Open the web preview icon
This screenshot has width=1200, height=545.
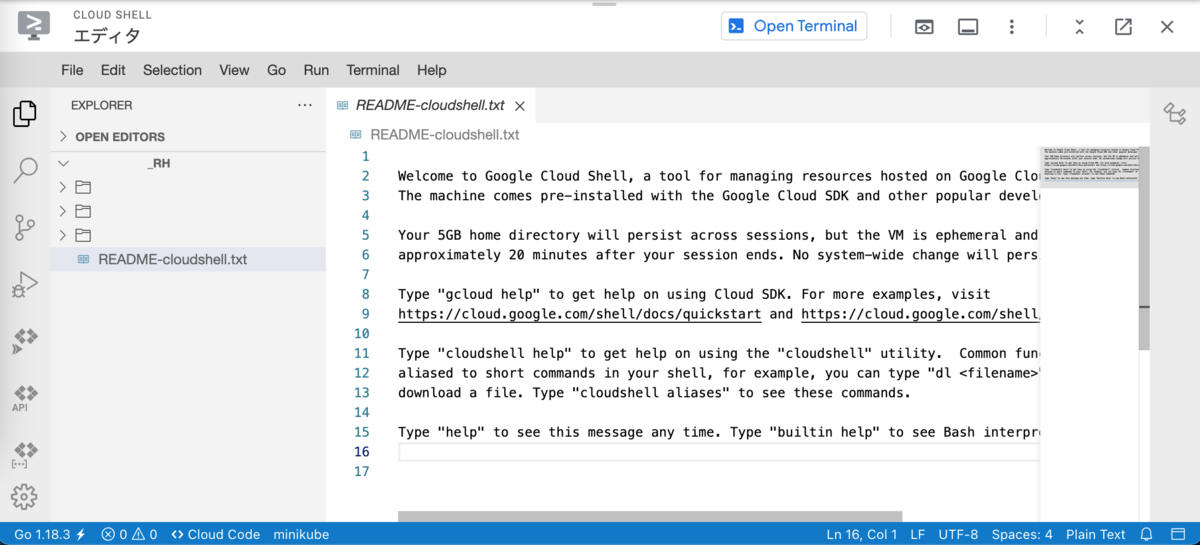pyautogui.click(x=924, y=27)
